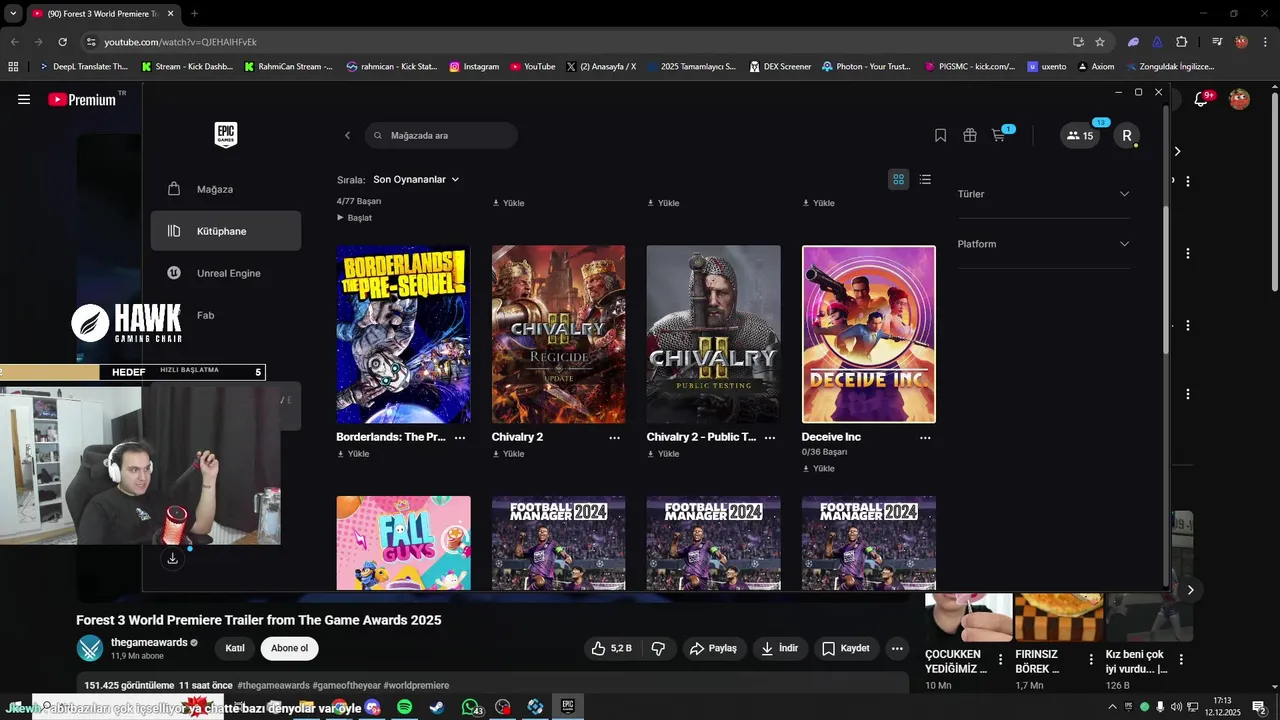
Task: Open the DEX Screener bookmark
Action: [780, 67]
